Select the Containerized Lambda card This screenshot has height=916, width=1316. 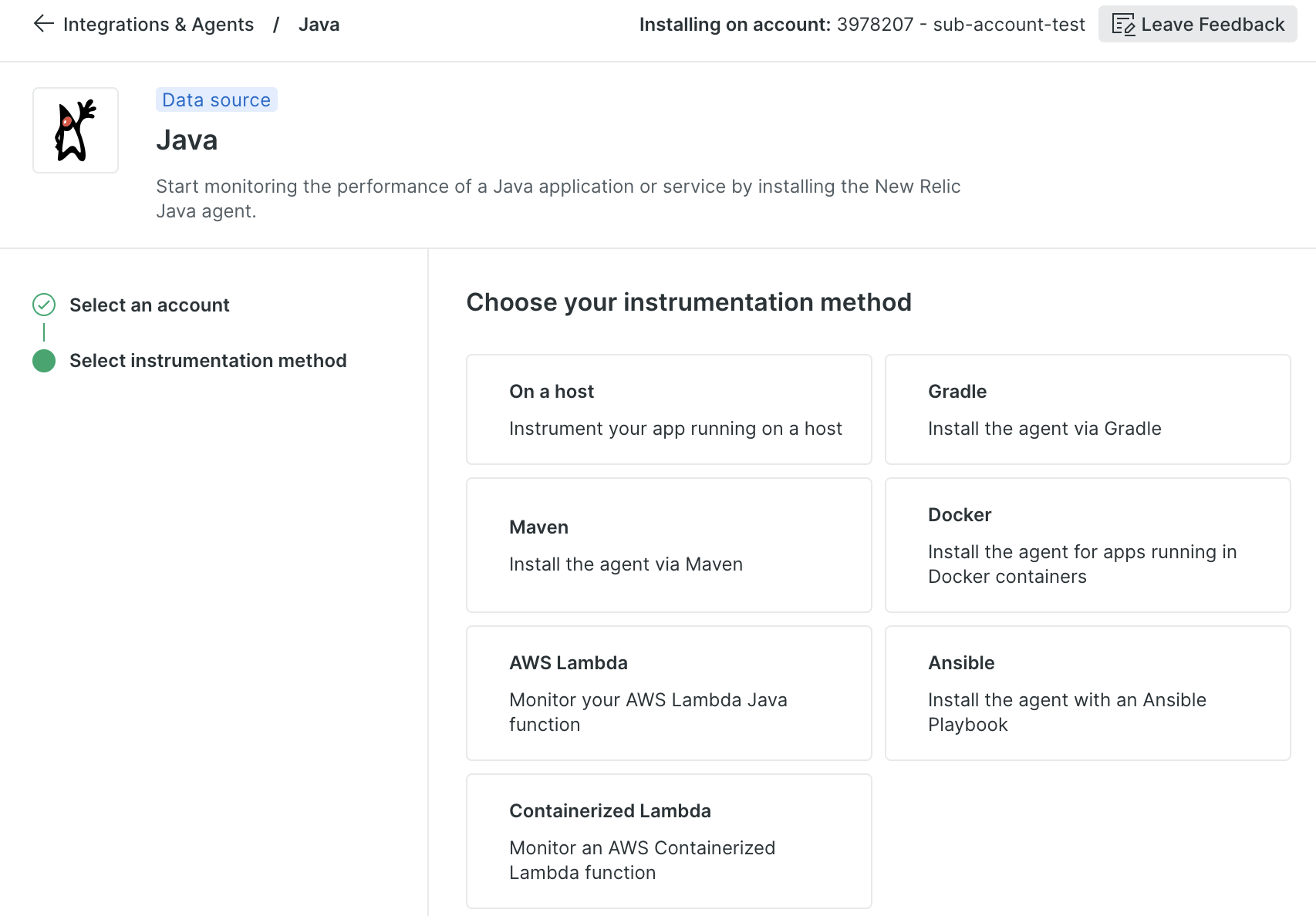(x=669, y=841)
